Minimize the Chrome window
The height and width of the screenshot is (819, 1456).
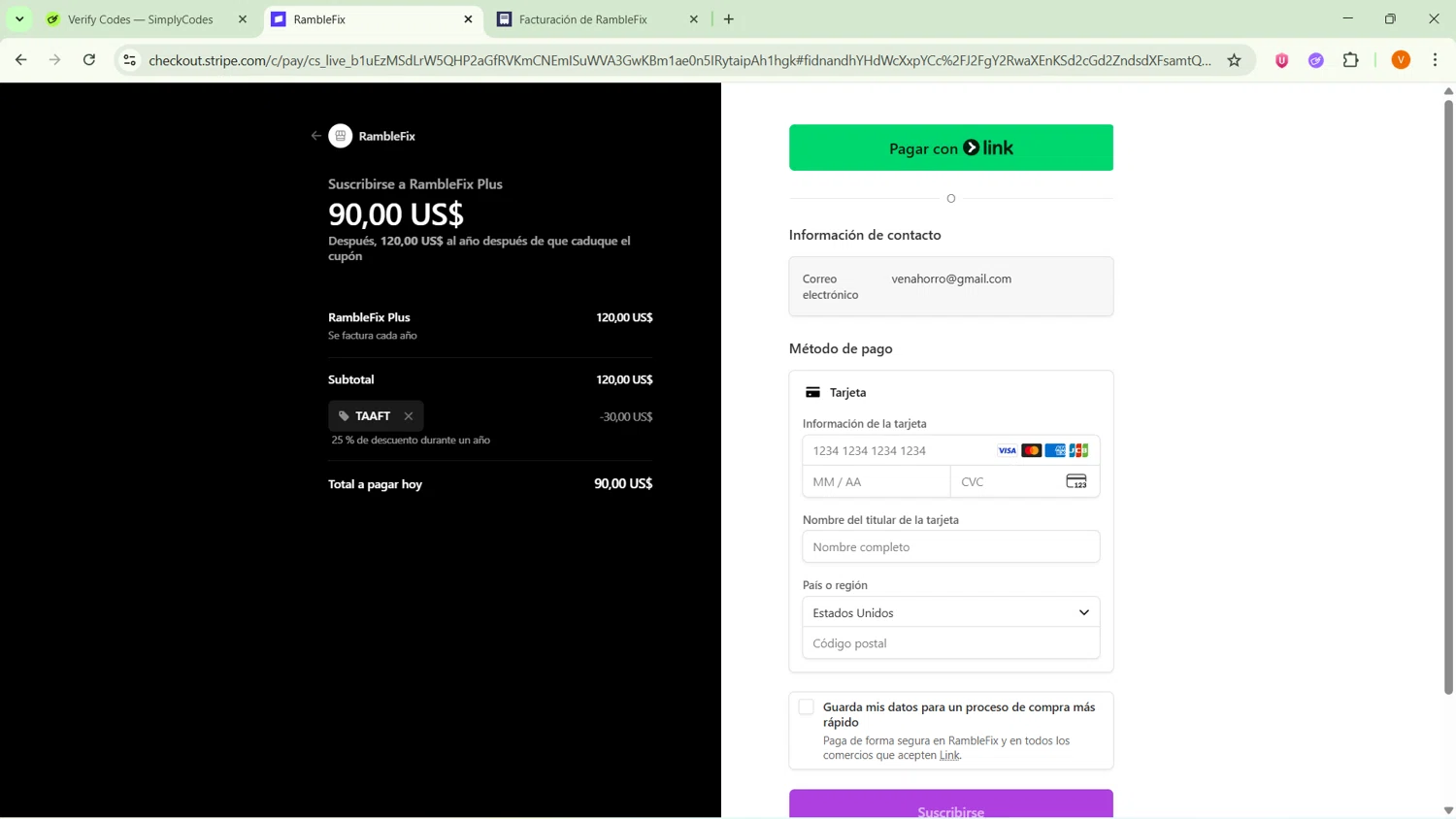tap(1347, 18)
